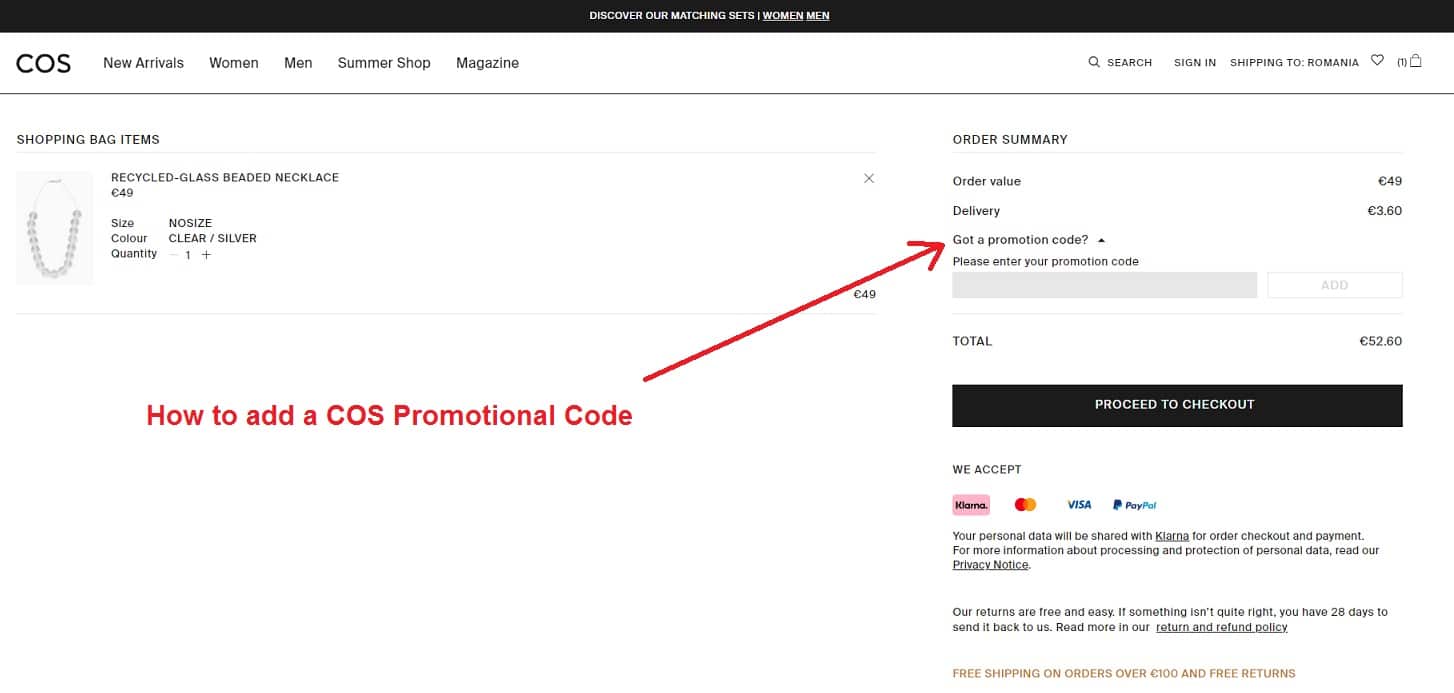Switch to the Summer Shop section

384,62
